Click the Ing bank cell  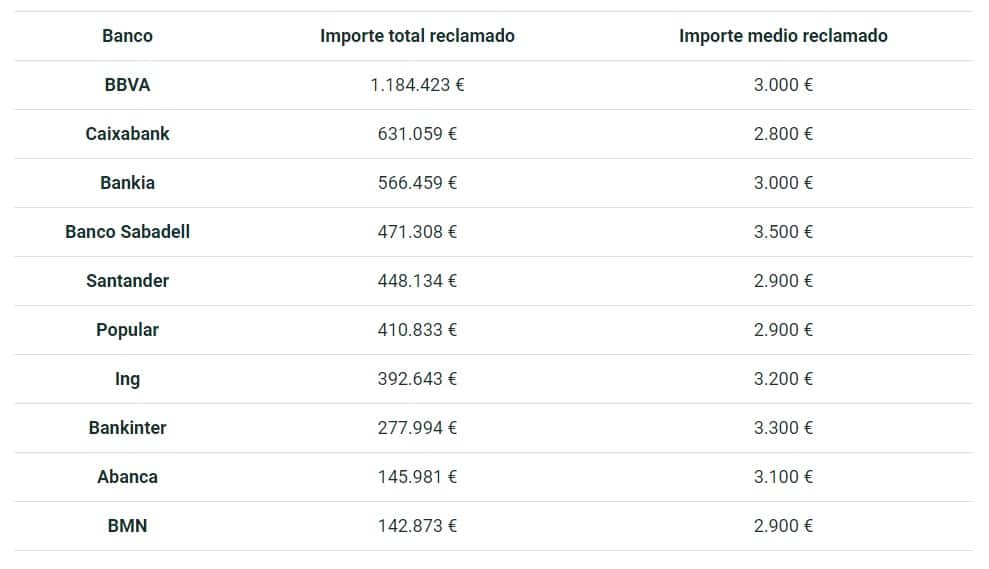pyautogui.click(x=127, y=379)
